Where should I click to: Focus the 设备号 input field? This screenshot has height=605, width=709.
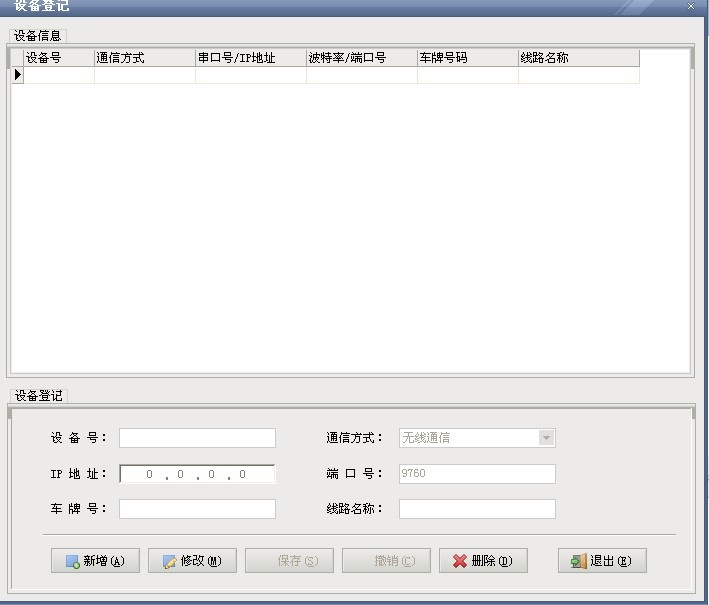(198, 438)
